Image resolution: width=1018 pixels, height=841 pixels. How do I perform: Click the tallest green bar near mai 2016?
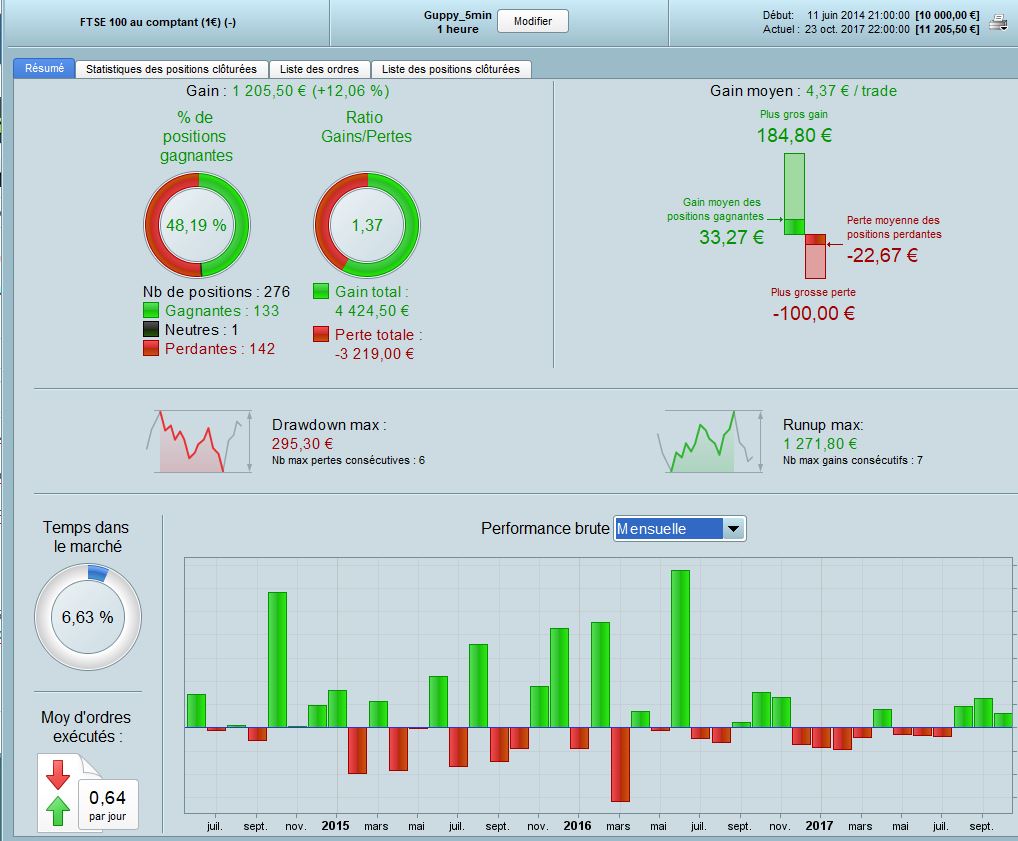click(680, 649)
